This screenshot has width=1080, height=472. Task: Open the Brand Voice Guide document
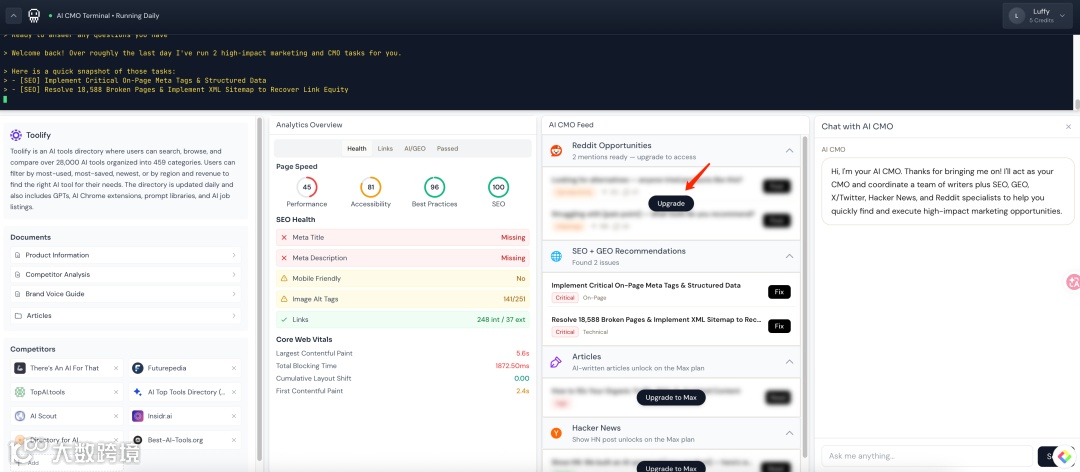click(125, 294)
